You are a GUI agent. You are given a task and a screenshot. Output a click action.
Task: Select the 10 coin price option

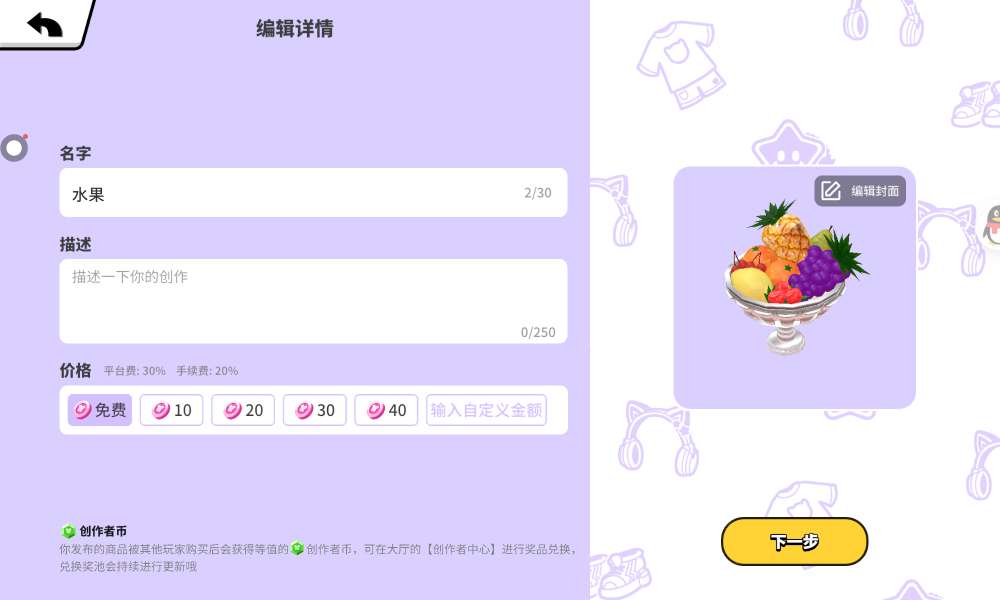172,410
